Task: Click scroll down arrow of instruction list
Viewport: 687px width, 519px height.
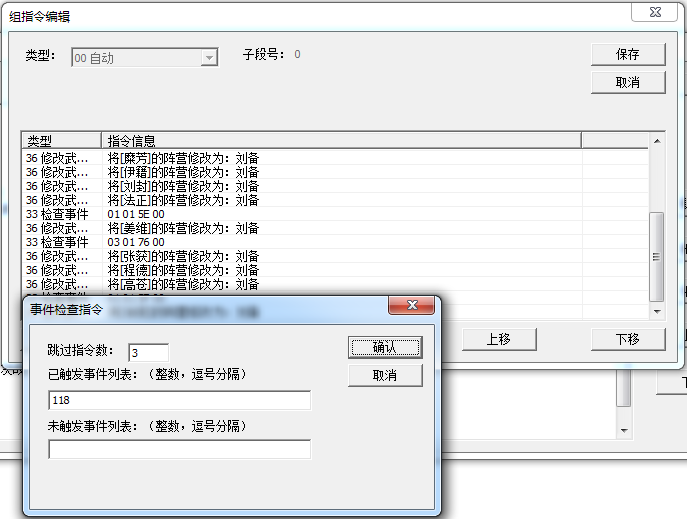Action: [x=657, y=311]
